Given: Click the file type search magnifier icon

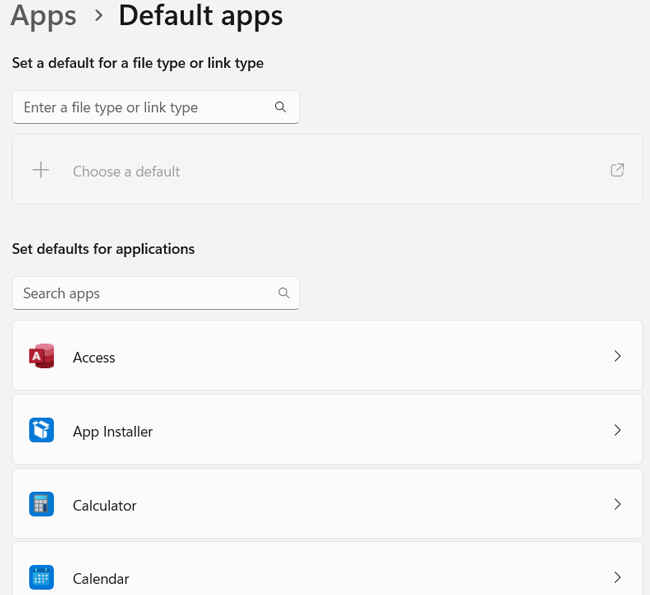Looking at the screenshot, I should [x=280, y=107].
